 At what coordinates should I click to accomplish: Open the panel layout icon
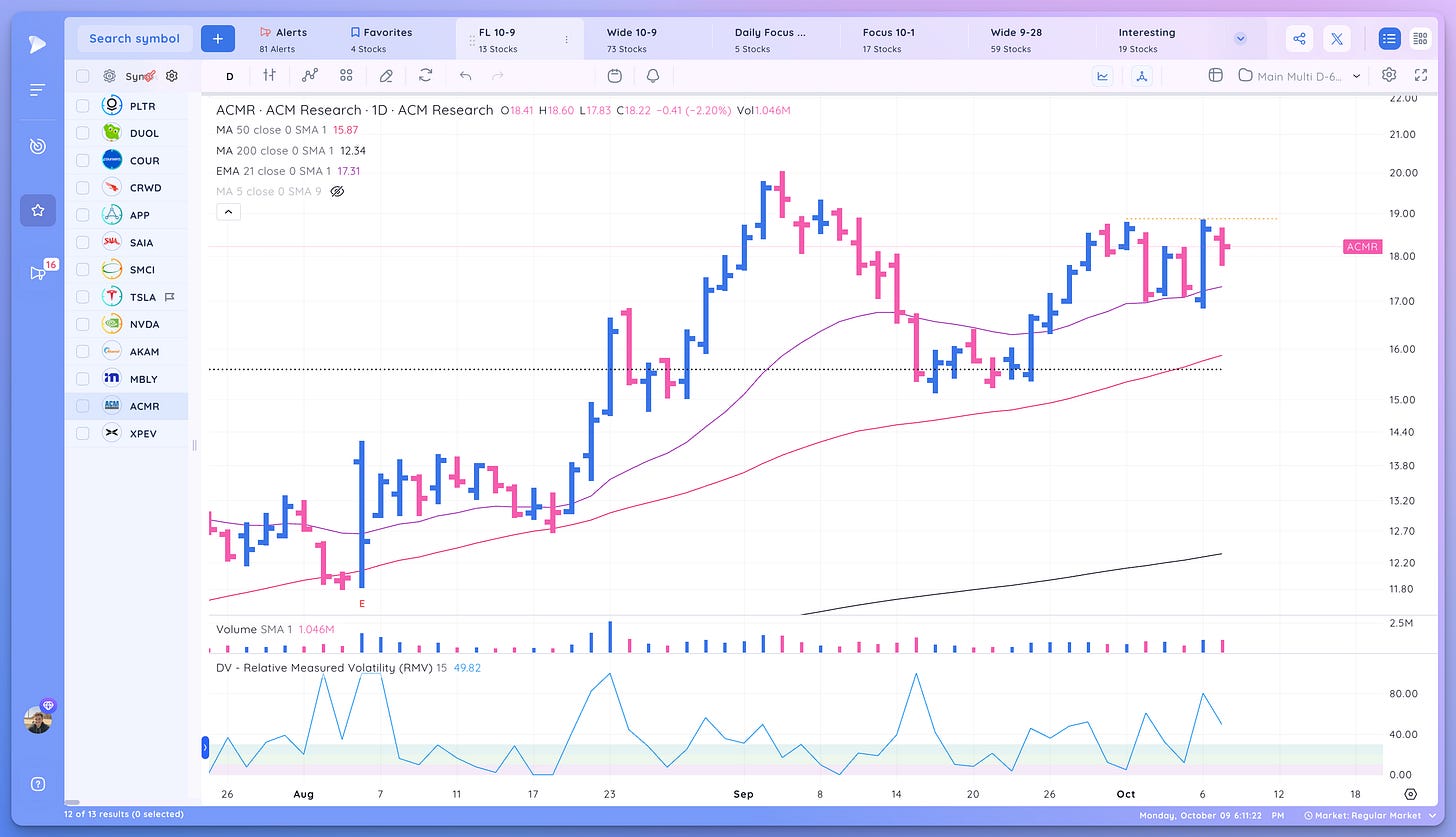tap(1215, 75)
